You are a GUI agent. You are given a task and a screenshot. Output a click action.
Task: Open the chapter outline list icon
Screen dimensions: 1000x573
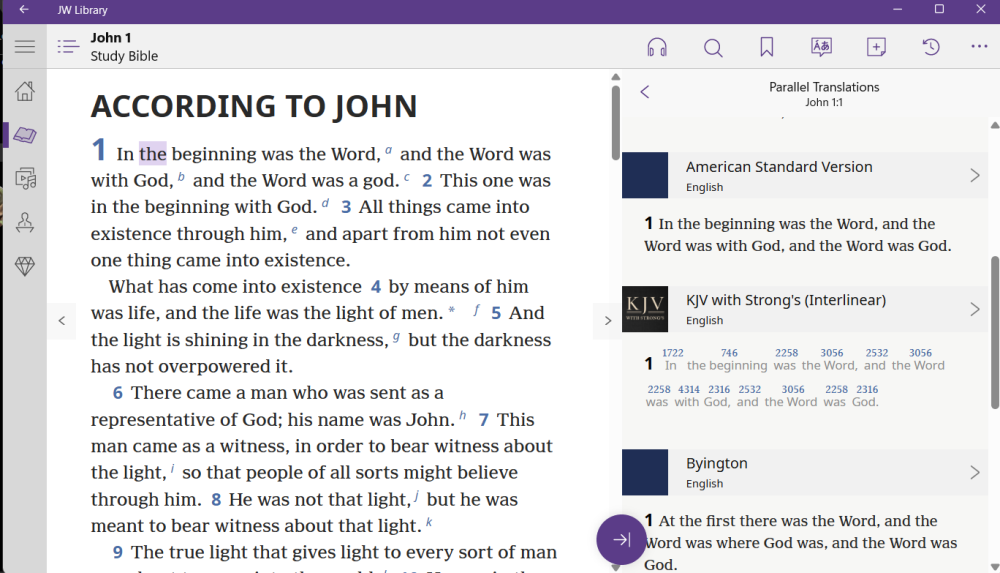click(68, 47)
